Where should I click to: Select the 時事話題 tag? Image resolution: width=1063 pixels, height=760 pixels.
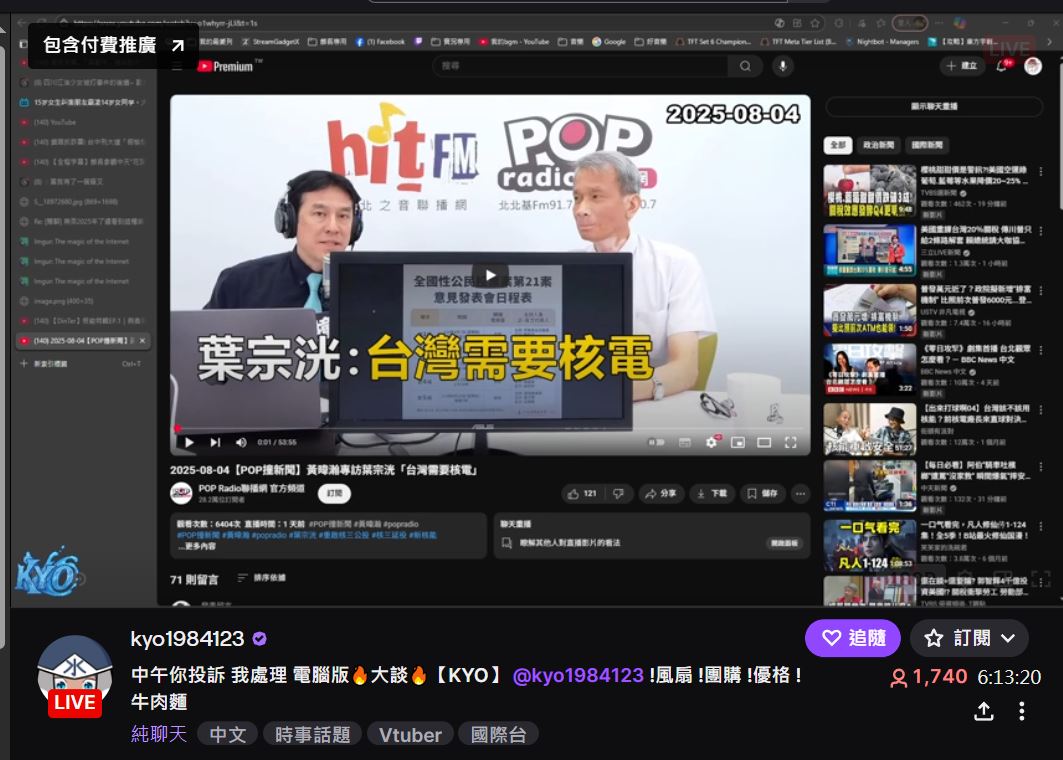click(313, 734)
